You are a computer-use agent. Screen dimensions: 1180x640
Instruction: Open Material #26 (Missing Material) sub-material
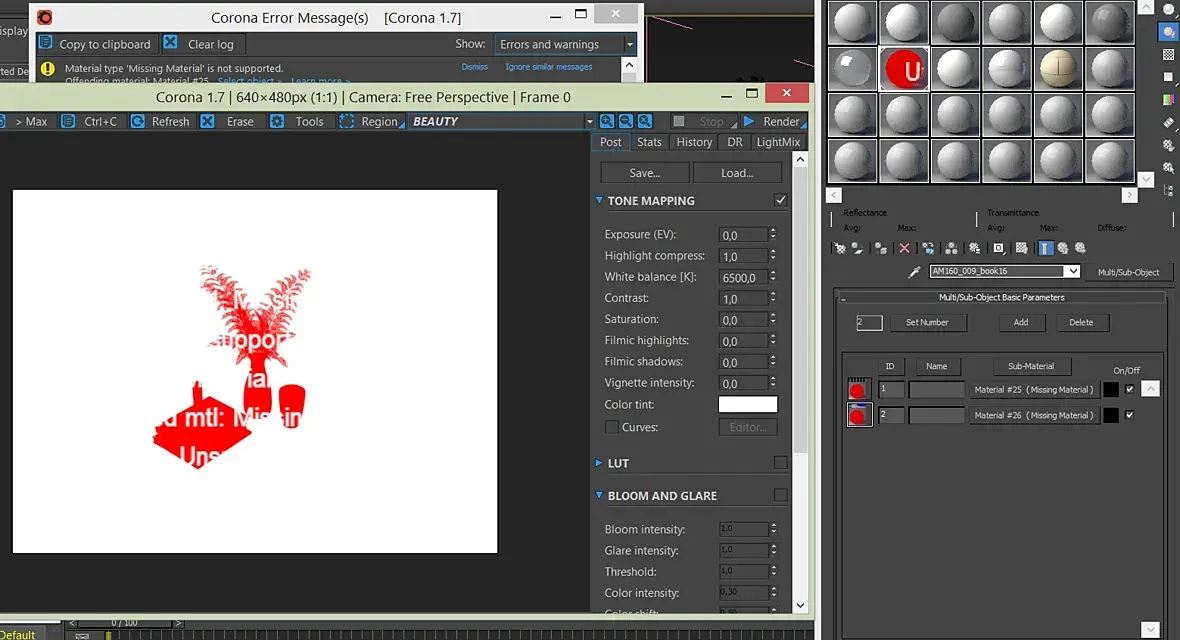(1034, 415)
